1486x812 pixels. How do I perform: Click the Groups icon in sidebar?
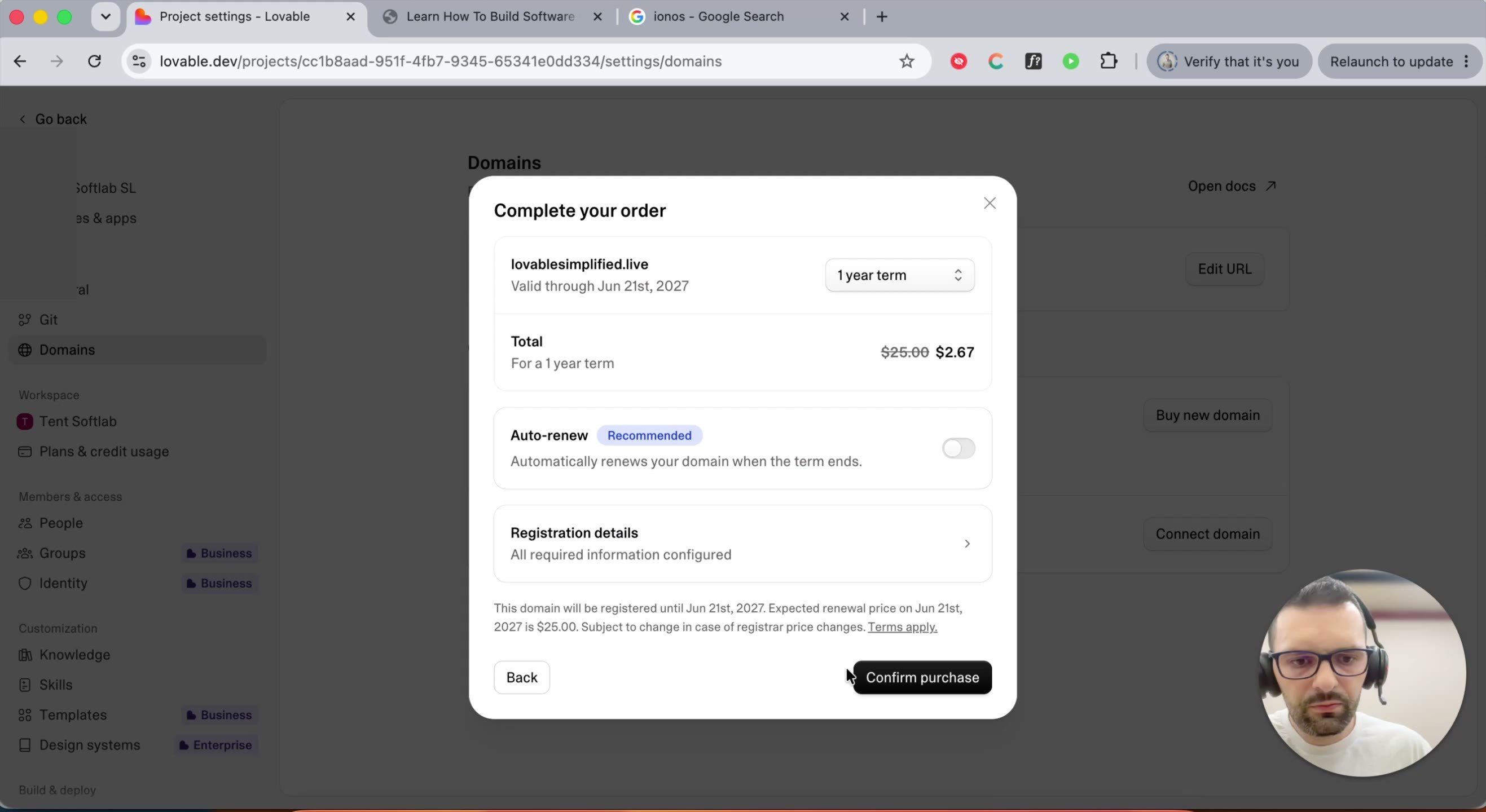(x=25, y=553)
